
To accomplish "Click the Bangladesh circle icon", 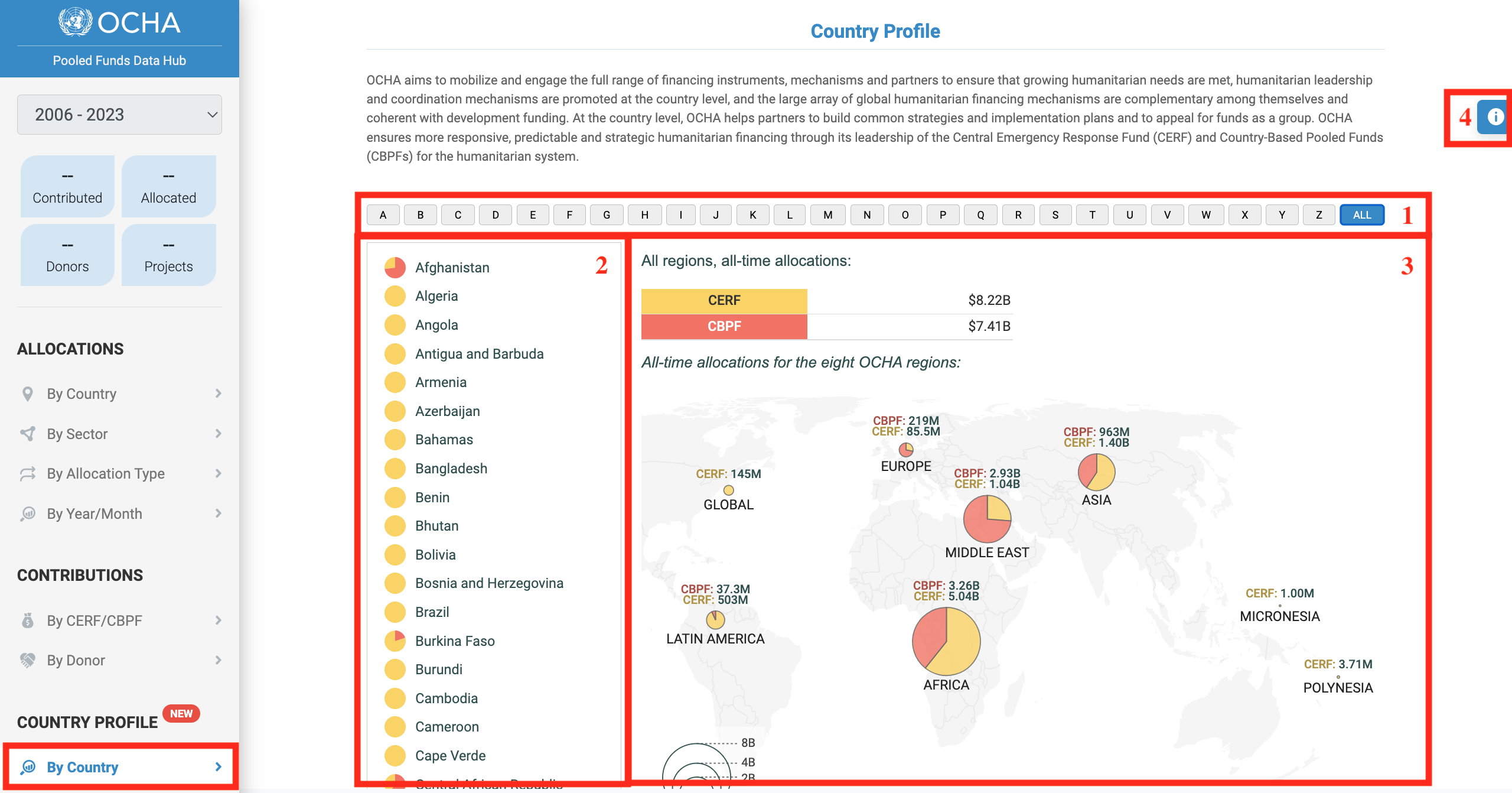I will pyautogui.click(x=395, y=469).
